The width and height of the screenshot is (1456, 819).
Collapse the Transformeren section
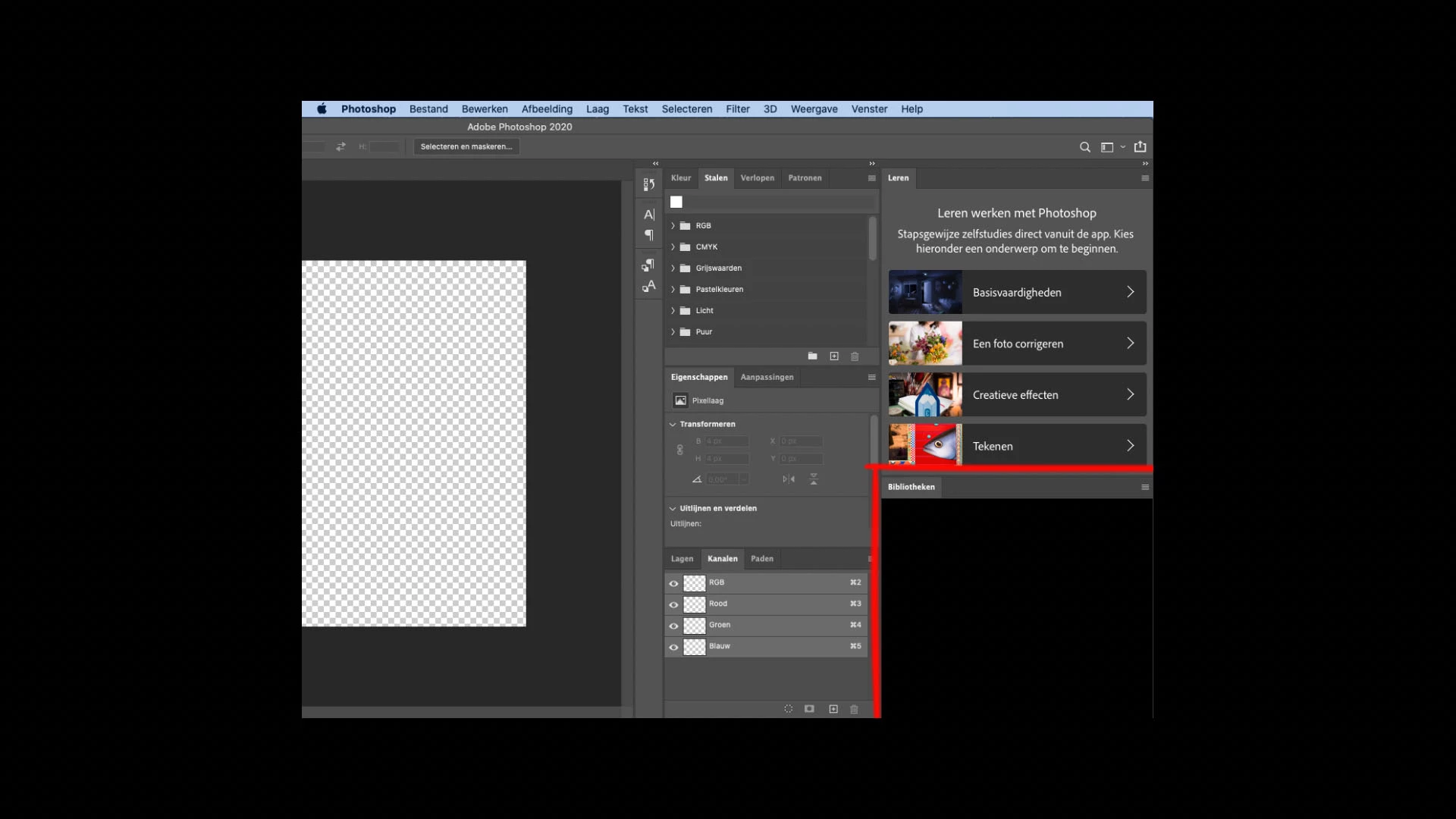click(x=673, y=424)
